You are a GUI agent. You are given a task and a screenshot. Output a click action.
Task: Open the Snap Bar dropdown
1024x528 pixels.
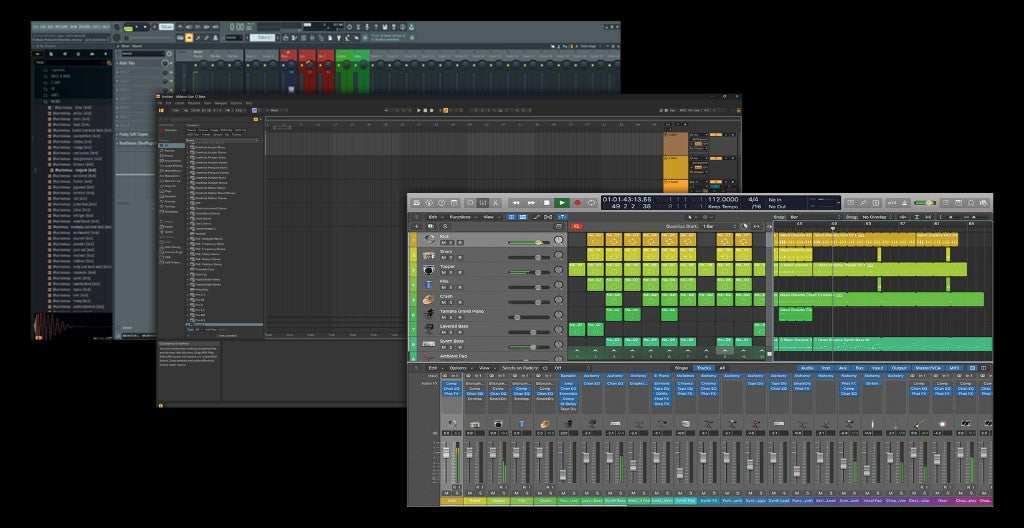[814, 217]
